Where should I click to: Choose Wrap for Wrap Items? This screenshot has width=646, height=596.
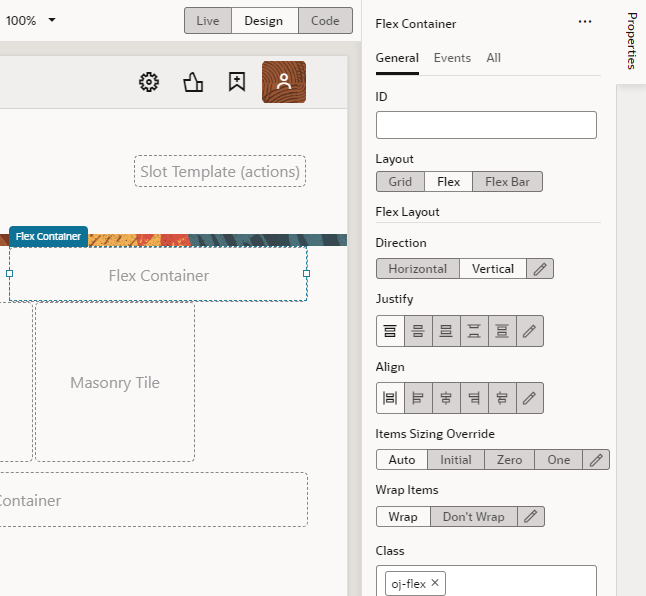[x=403, y=517]
